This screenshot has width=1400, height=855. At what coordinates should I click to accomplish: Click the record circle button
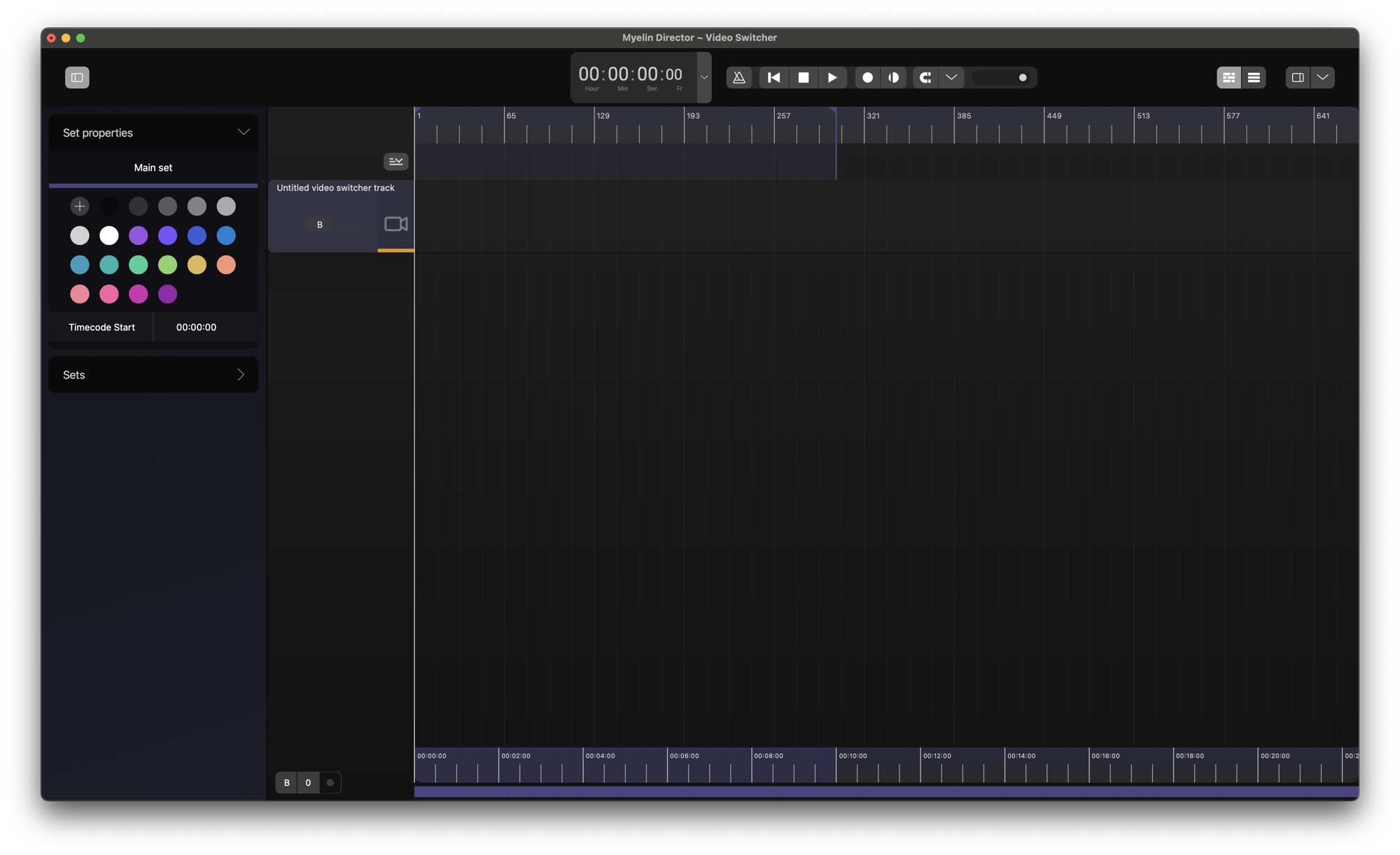[x=867, y=78]
